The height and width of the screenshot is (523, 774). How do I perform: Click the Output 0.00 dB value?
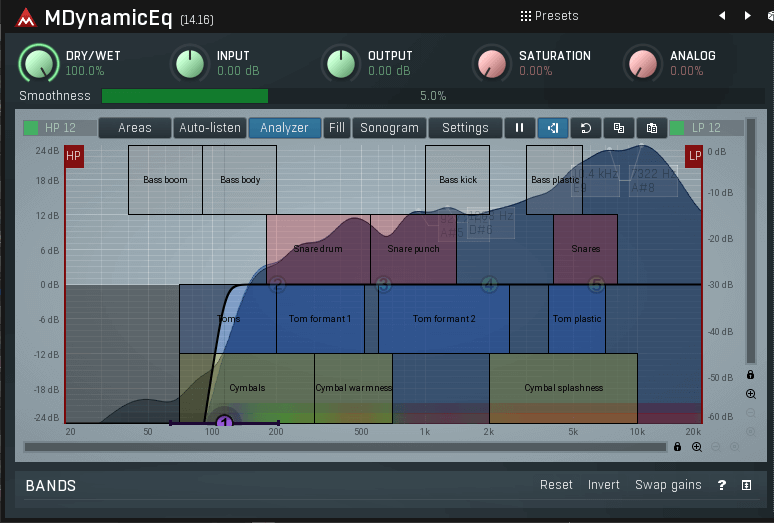pos(389,71)
